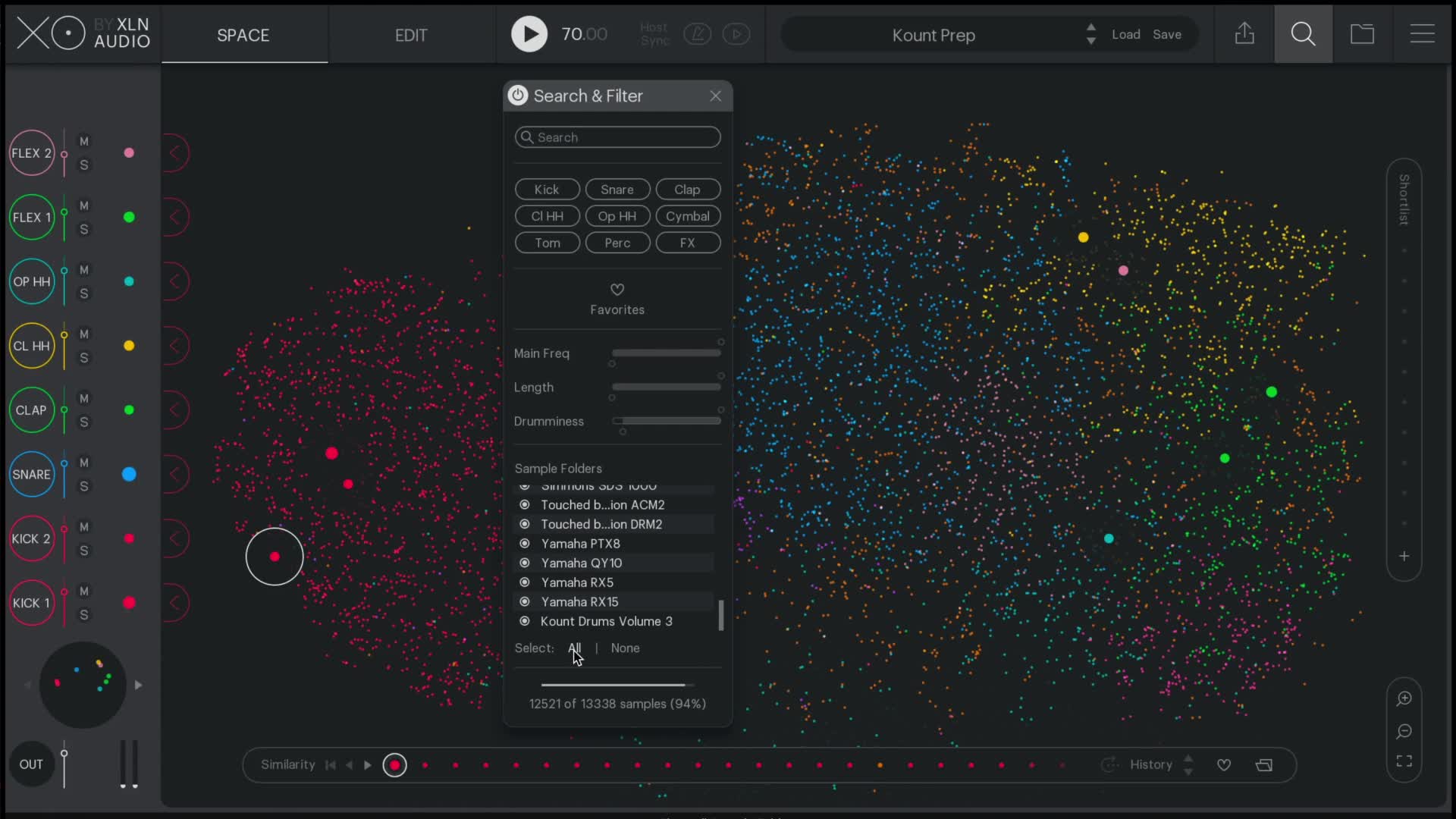Click the main Play button

point(529,34)
